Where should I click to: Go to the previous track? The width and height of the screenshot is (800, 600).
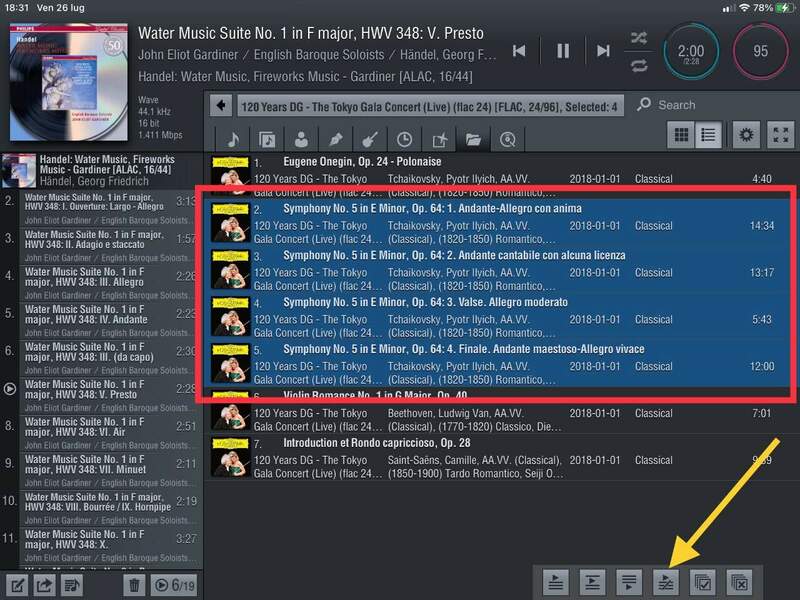pos(519,51)
